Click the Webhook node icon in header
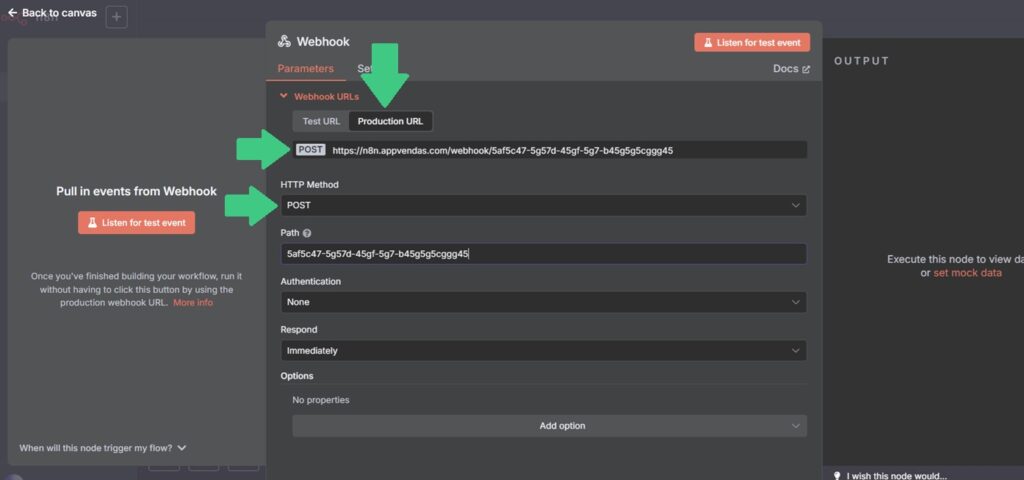The width and height of the screenshot is (1024, 480). 284,42
